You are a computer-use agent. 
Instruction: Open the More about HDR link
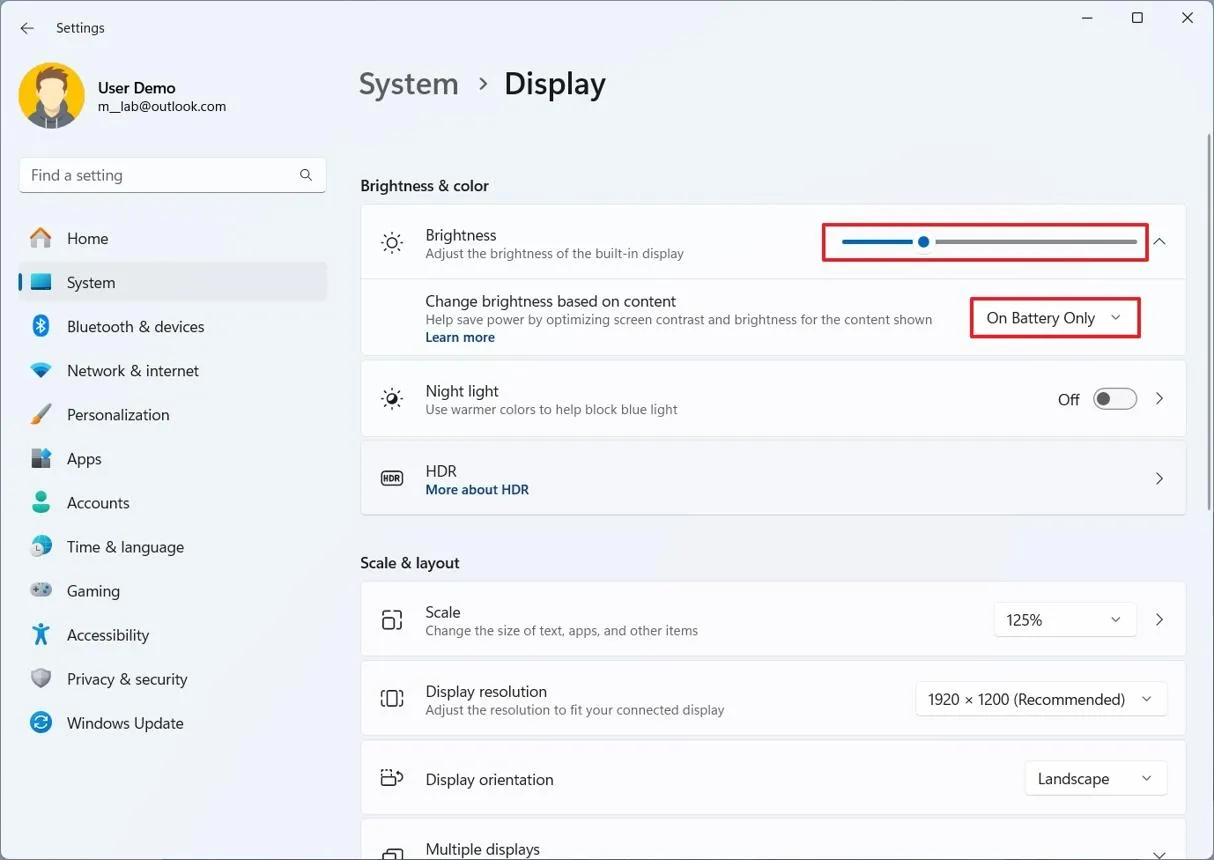477,490
